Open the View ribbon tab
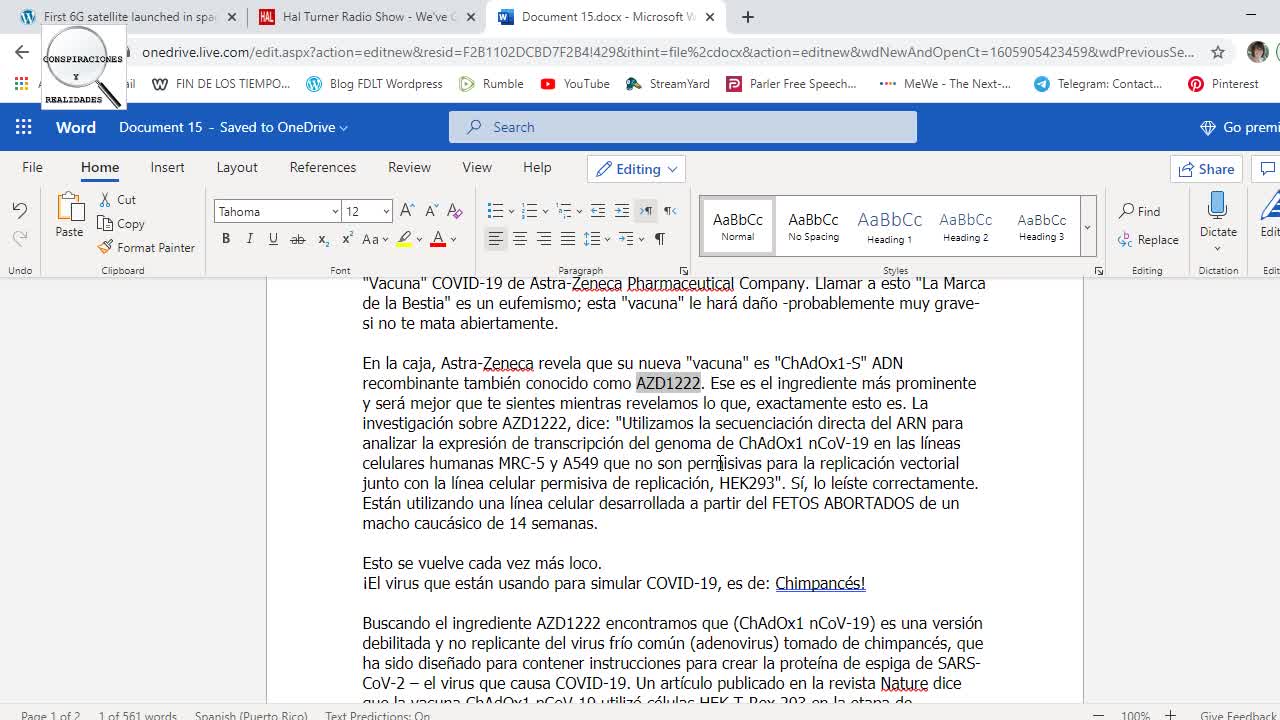 pyautogui.click(x=477, y=168)
